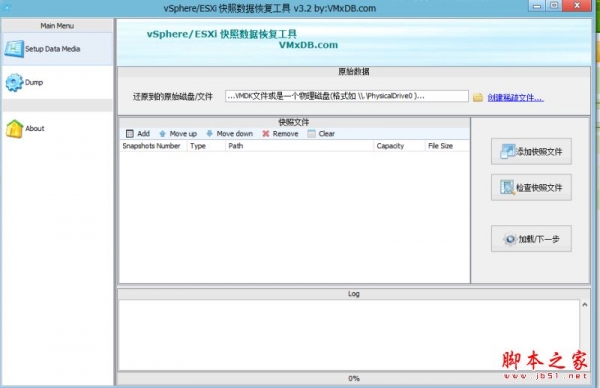The width and height of the screenshot is (600, 388).
Task: Click the Main Menu header
Action: coord(57,26)
